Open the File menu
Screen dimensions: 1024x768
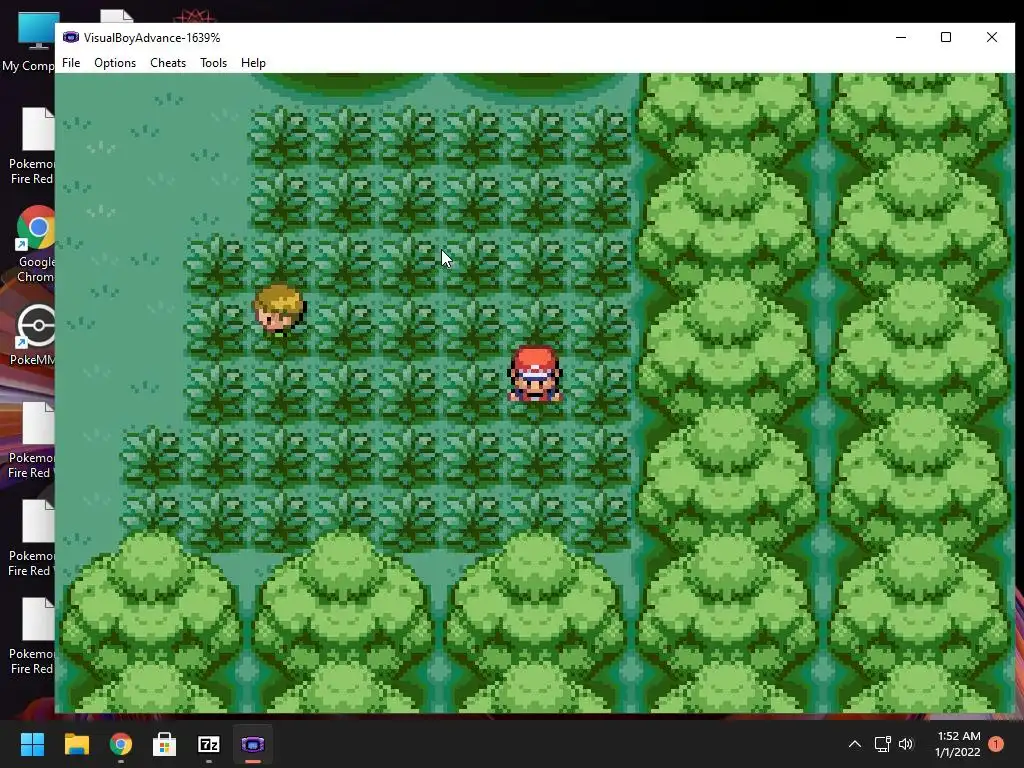tap(71, 63)
